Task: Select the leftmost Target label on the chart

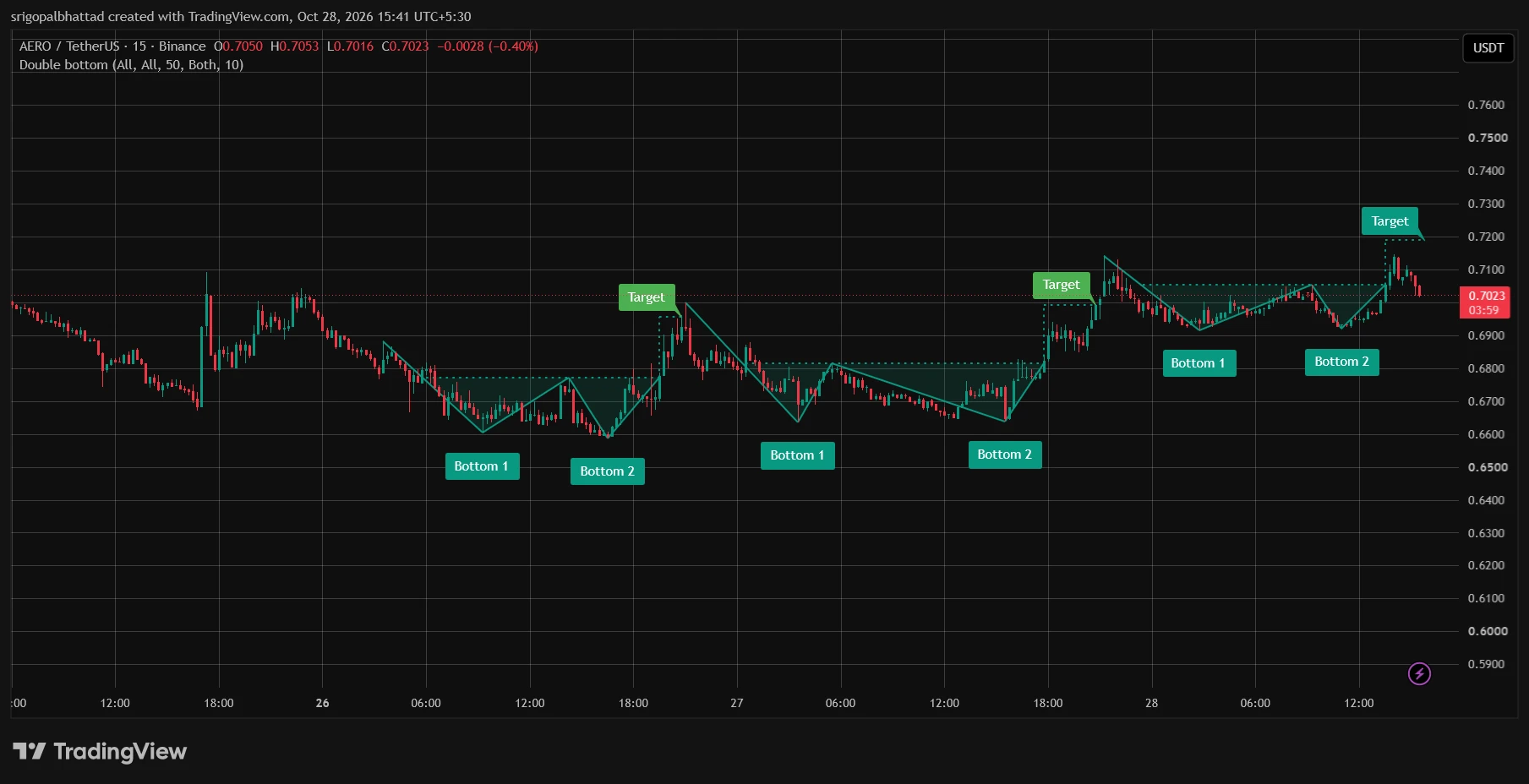Action: coord(647,297)
